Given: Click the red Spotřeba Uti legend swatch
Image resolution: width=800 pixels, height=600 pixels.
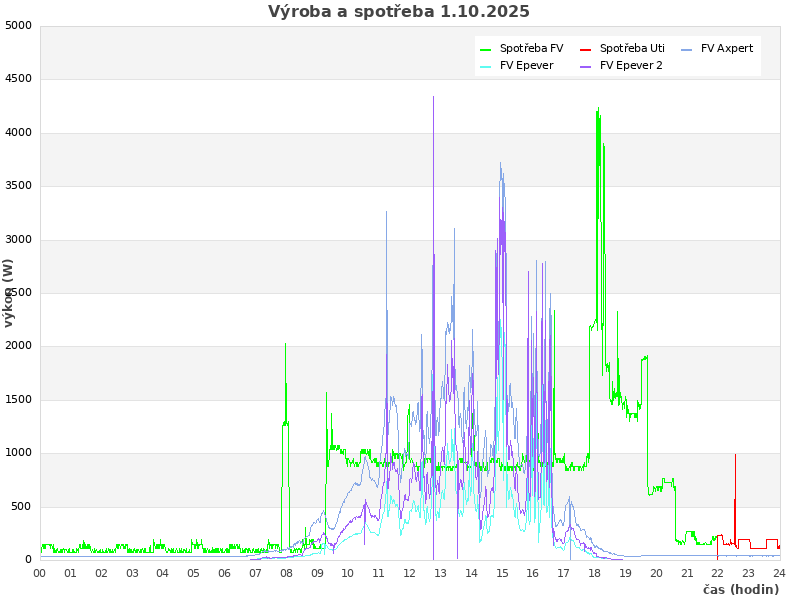Looking at the screenshot, I should [586, 49].
